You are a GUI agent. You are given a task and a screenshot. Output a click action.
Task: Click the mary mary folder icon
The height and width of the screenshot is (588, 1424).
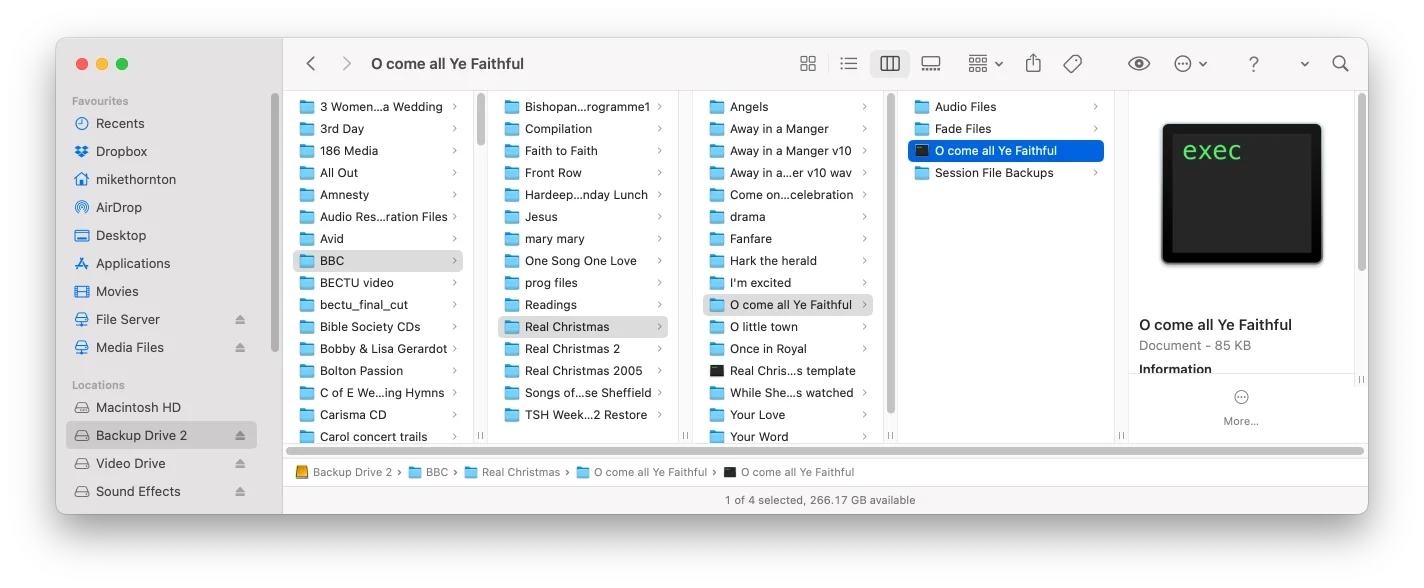click(512, 239)
